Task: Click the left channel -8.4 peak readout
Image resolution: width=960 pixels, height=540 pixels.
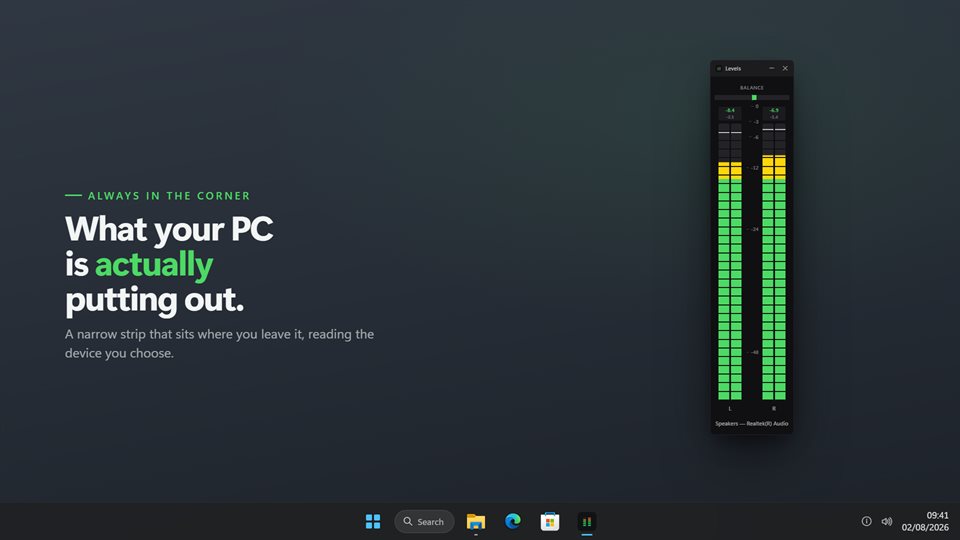Action: pos(730,111)
